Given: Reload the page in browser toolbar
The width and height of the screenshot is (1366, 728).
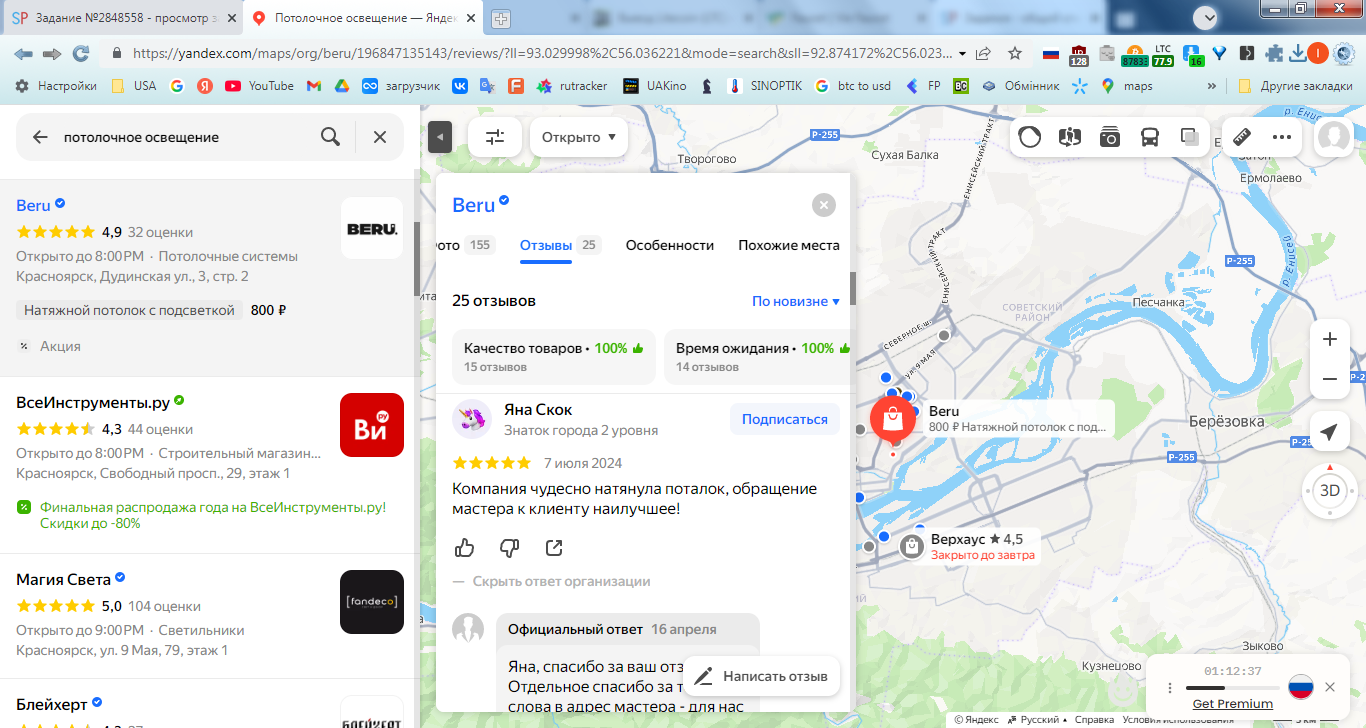Looking at the screenshot, I should [81, 53].
